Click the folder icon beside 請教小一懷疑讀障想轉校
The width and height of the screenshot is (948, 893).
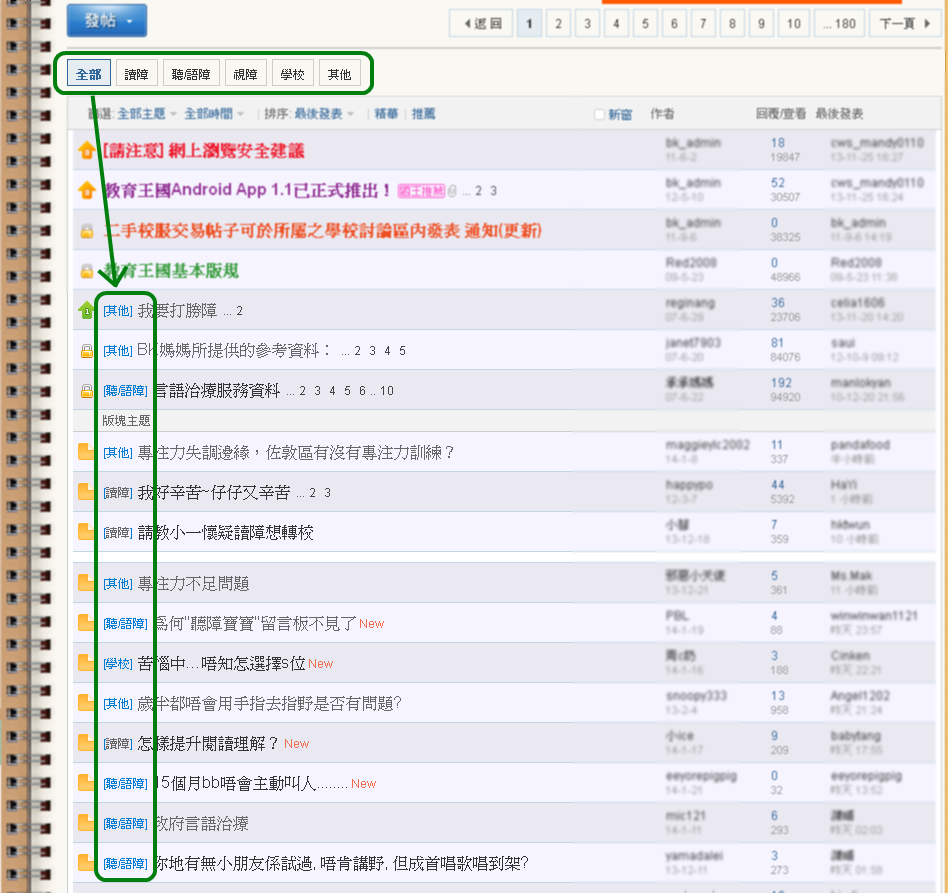[86, 532]
